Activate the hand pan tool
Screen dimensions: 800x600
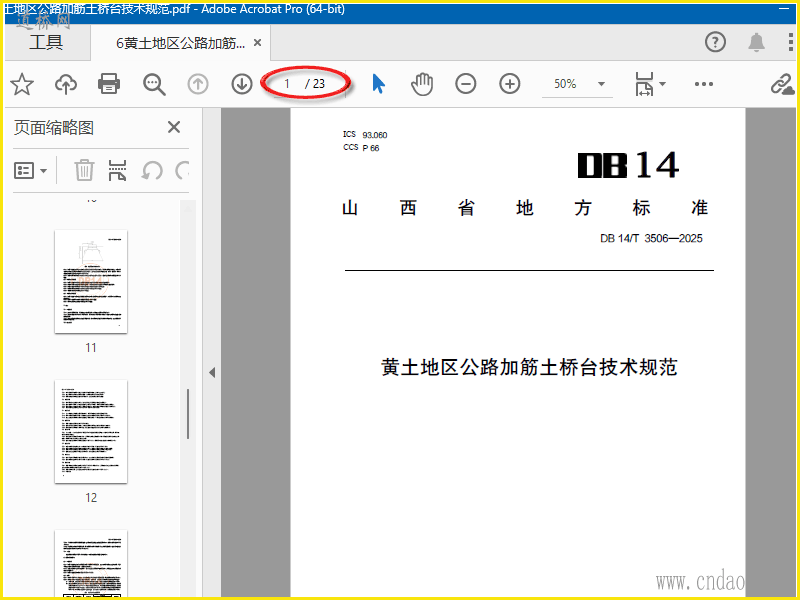(x=422, y=84)
